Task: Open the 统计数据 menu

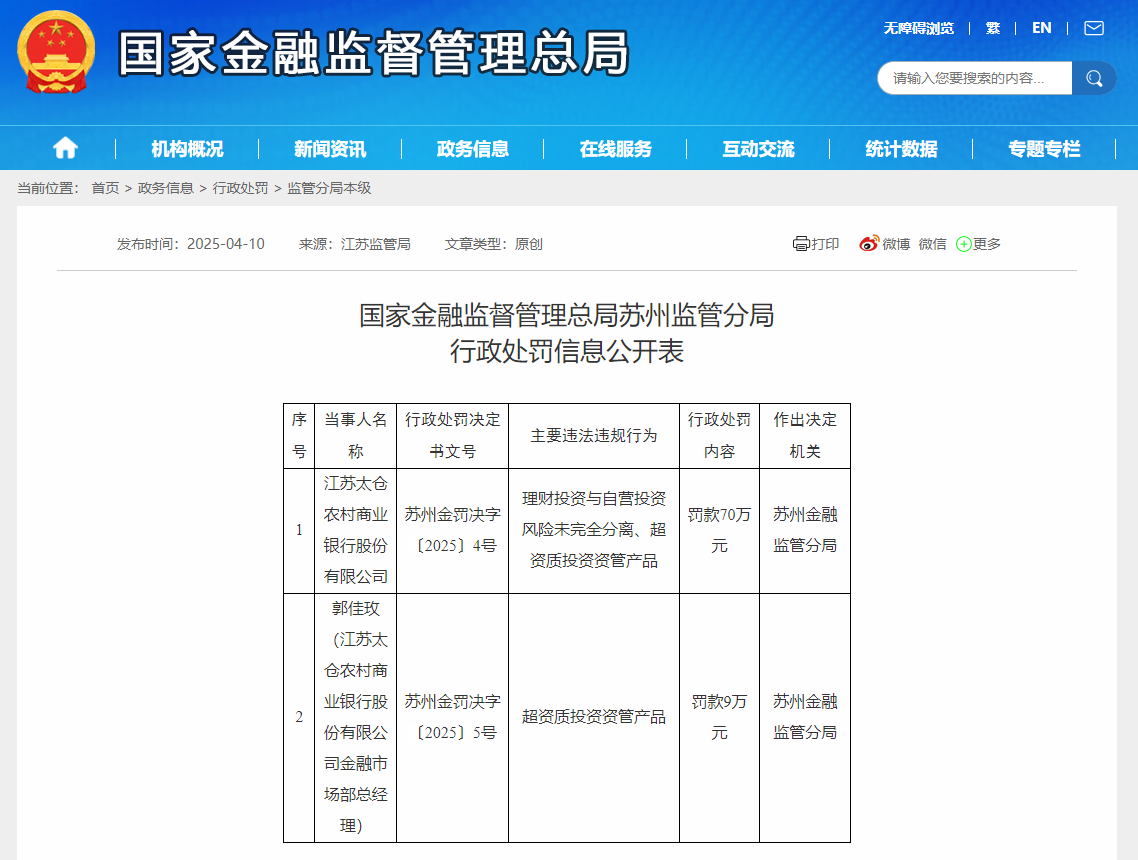Action: pos(902,149)
